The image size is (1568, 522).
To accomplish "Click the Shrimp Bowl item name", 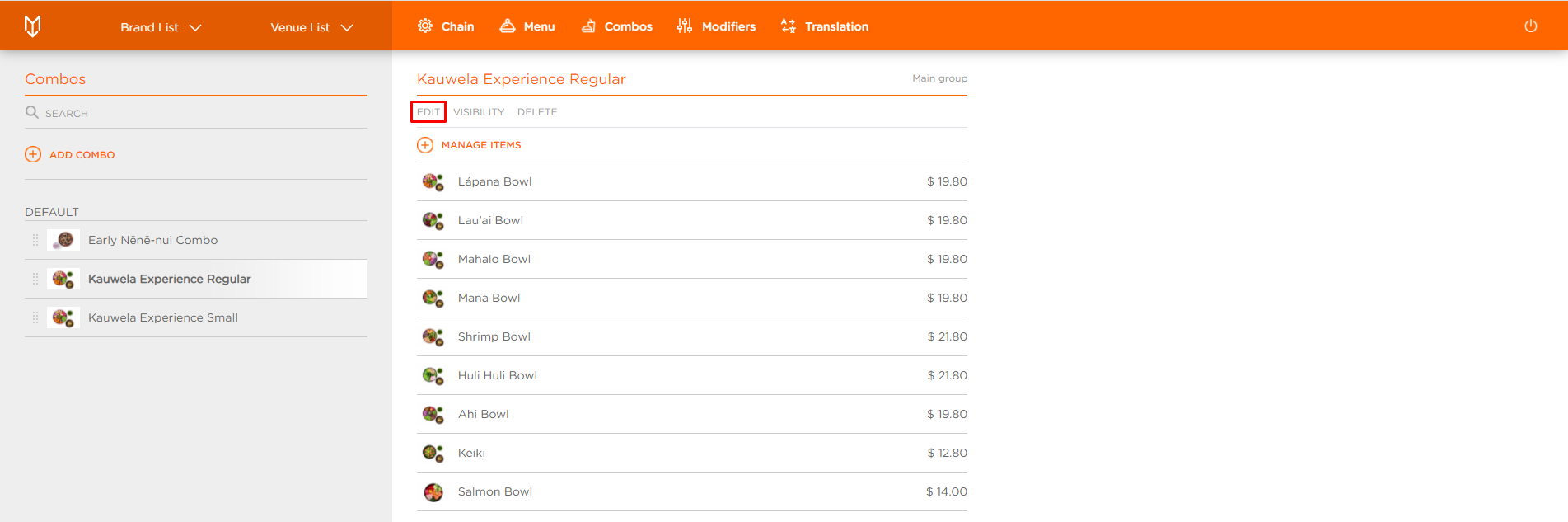I will point(494,336).
